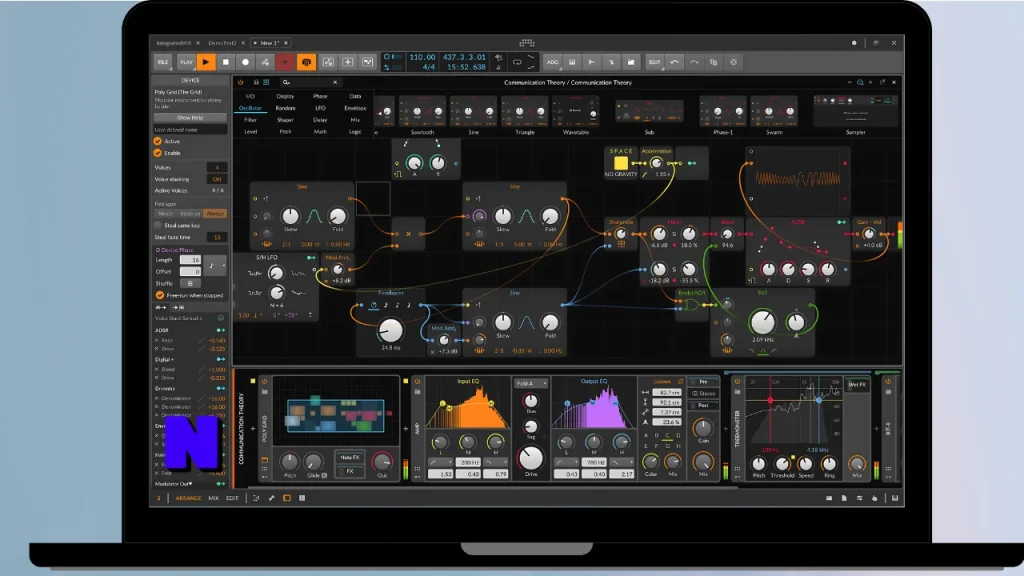Toggle the Post button in Amp
Screen dimensions: 1024x576
[x=703, y=406]
